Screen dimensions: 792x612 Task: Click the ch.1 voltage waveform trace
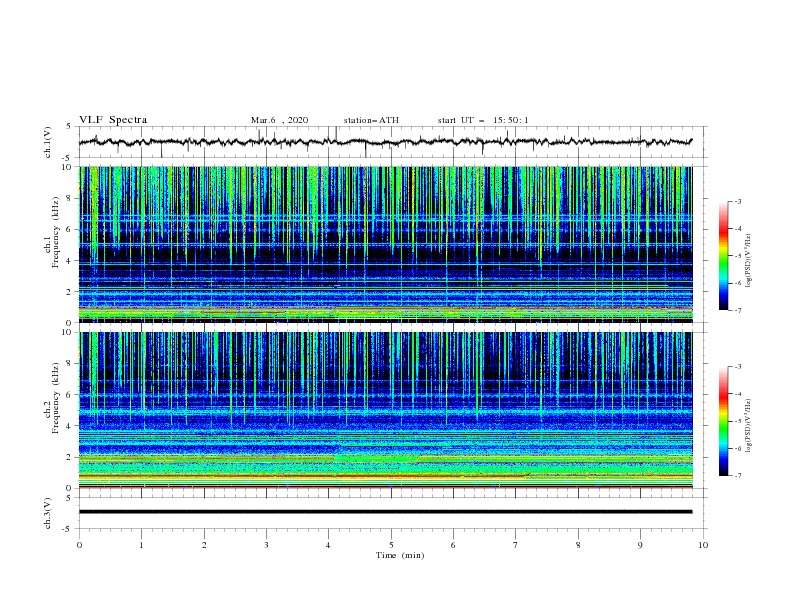tap(385, 142)
